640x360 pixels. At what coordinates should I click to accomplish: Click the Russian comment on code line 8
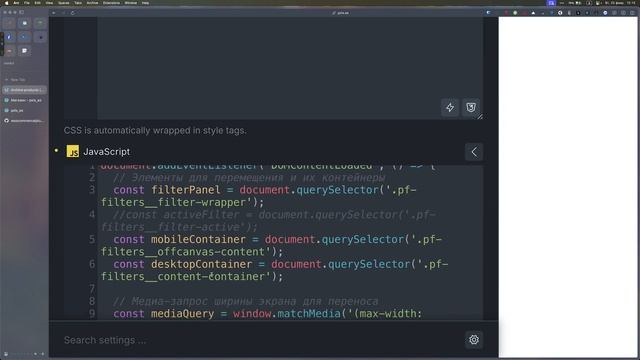[245, 302]
